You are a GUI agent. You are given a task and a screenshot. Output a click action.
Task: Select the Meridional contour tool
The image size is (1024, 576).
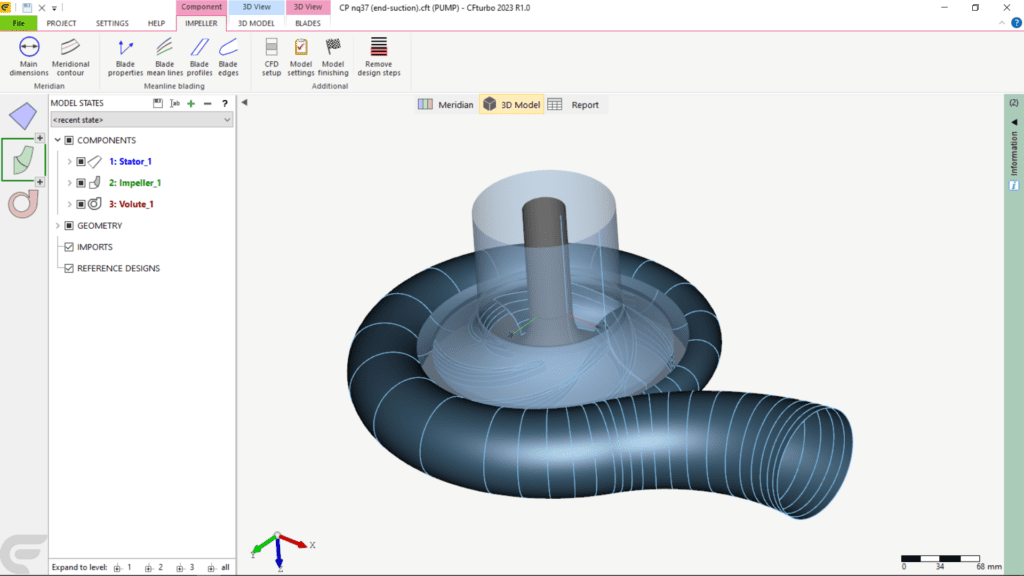70,55
